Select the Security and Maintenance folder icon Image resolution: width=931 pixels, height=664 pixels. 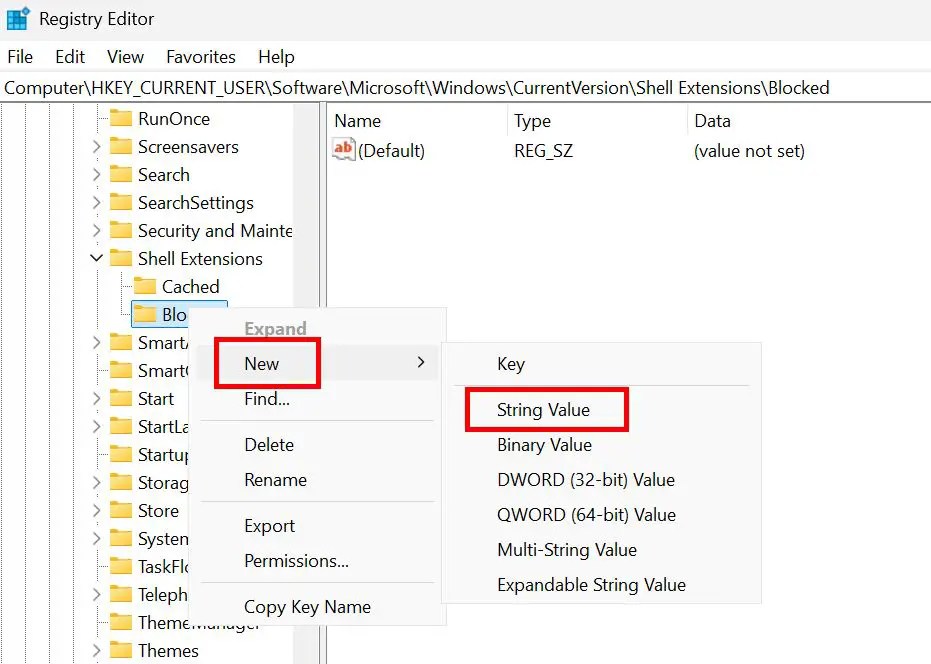(121, 230)
